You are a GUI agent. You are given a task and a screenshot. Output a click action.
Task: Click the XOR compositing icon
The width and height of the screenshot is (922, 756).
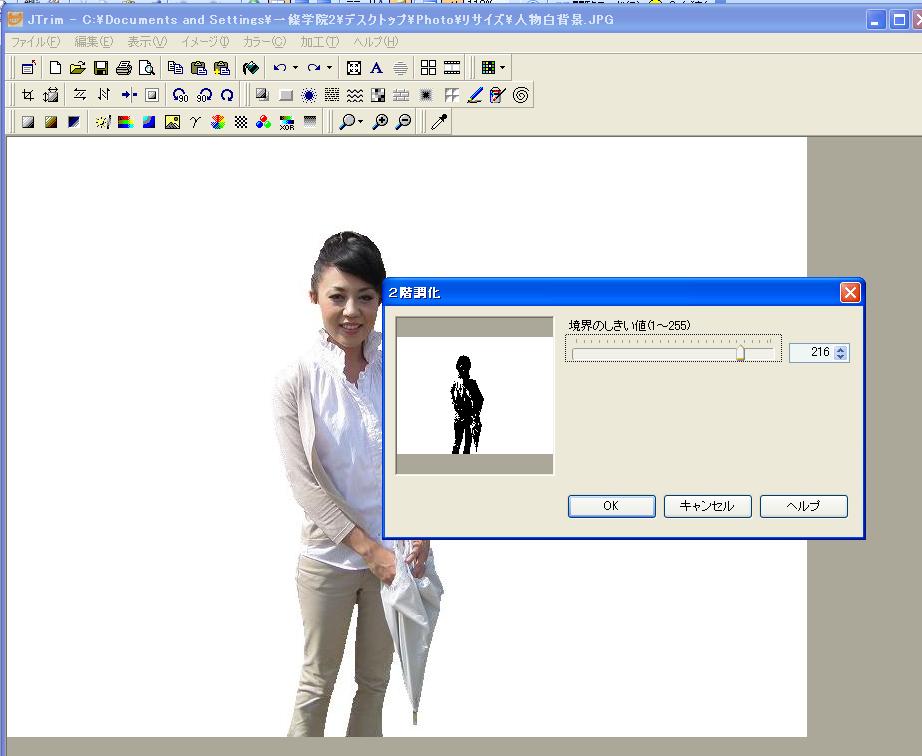pos(287,122)
